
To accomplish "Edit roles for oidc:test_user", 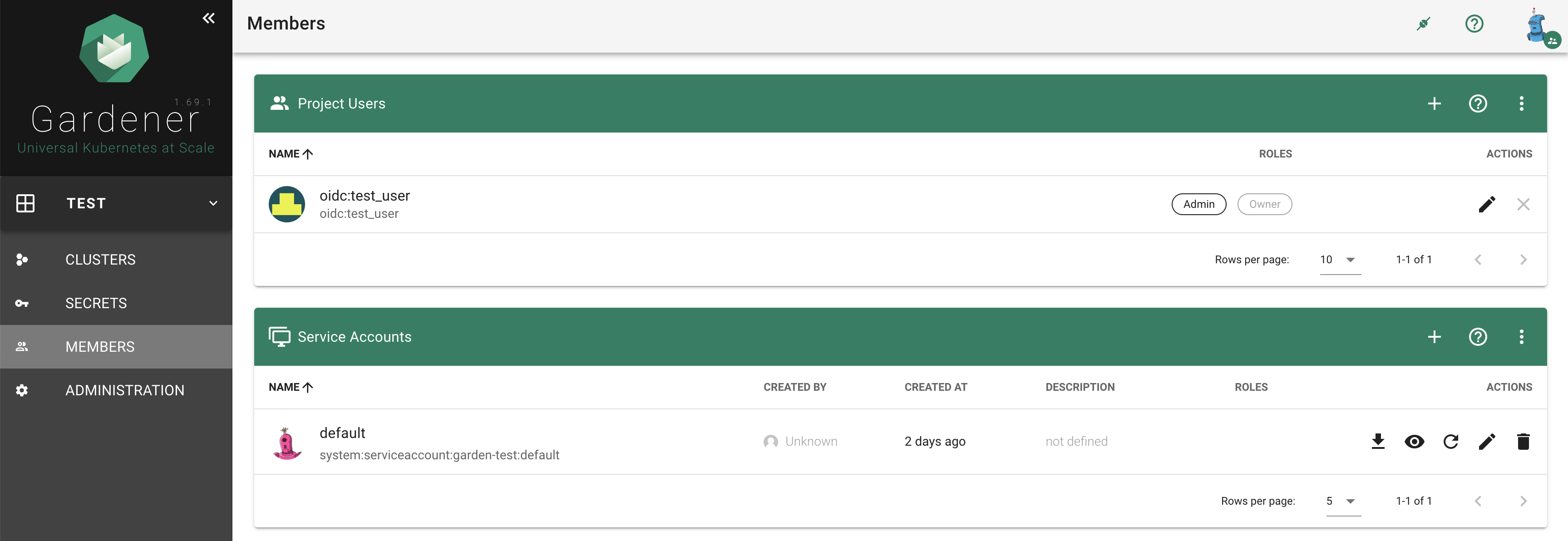I will click(1487, 205).
